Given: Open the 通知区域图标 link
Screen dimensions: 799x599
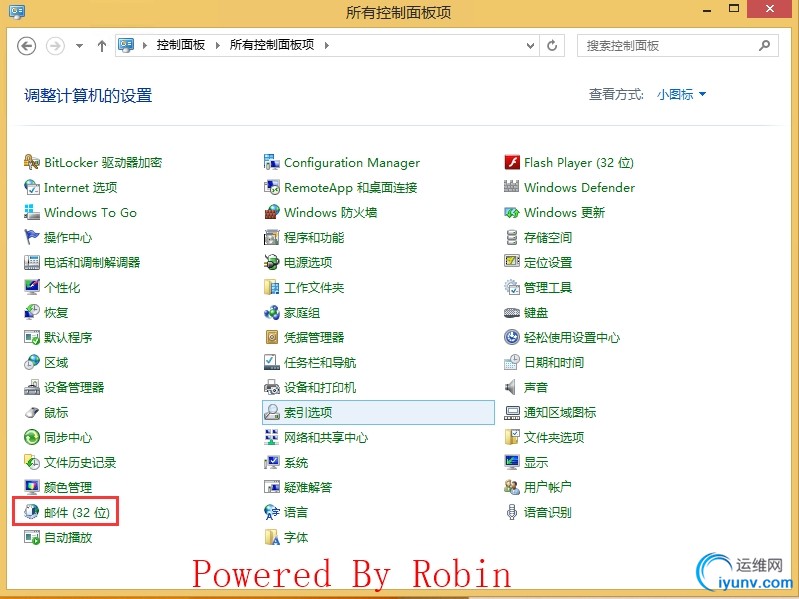Looking at the screenshot, I should [560, 412].
